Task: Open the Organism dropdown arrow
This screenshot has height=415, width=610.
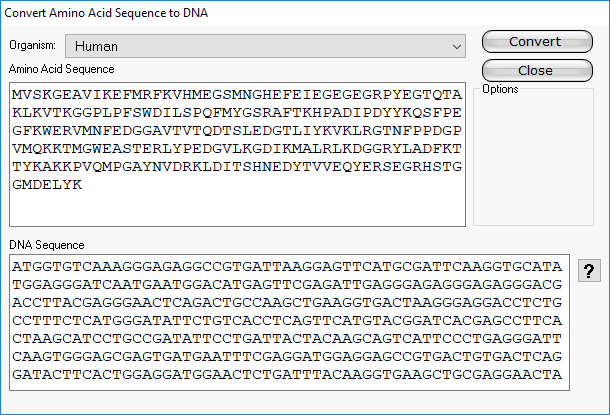Action: coord(457,46)
